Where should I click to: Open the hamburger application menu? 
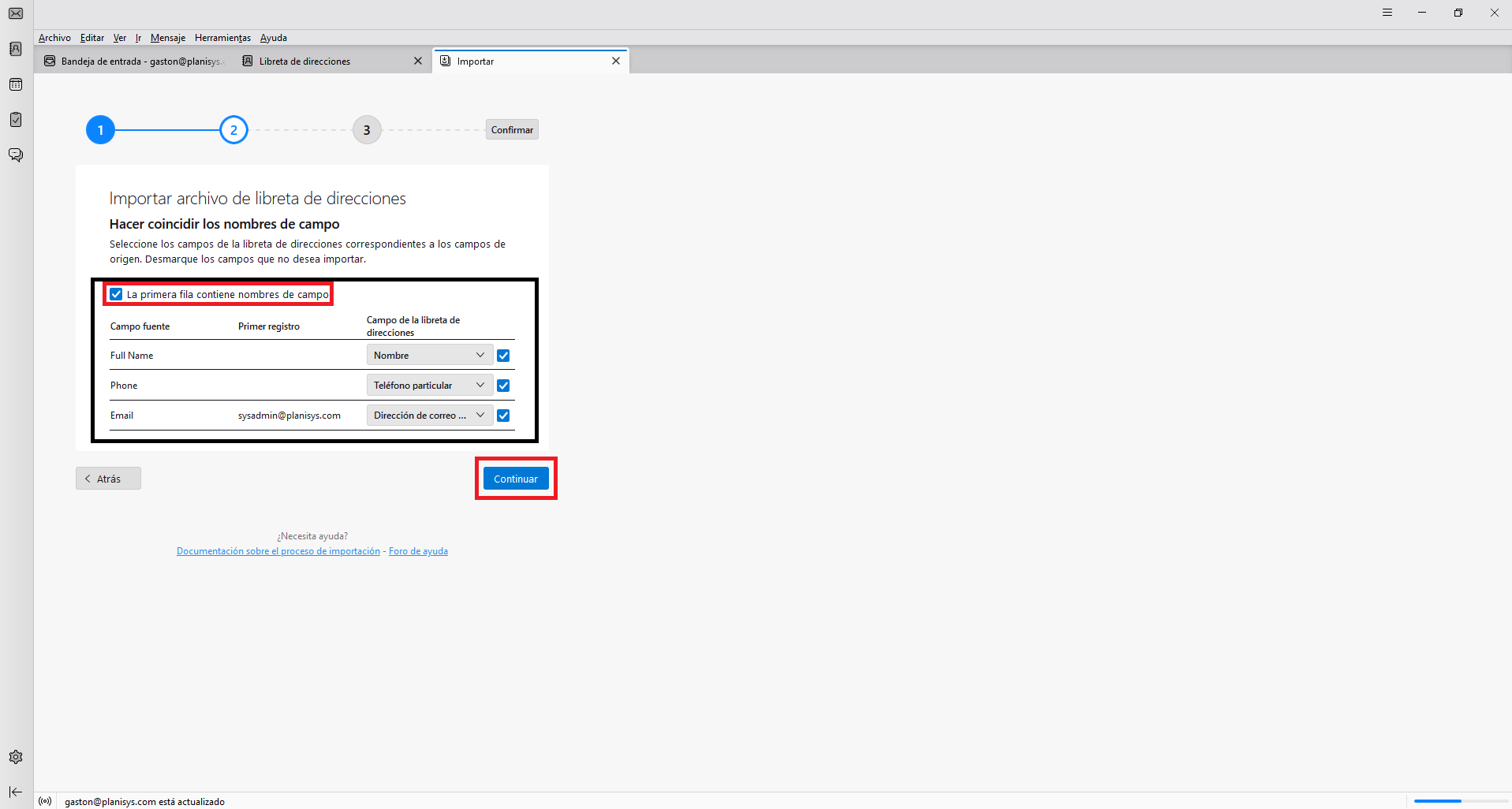point(1387,13)
